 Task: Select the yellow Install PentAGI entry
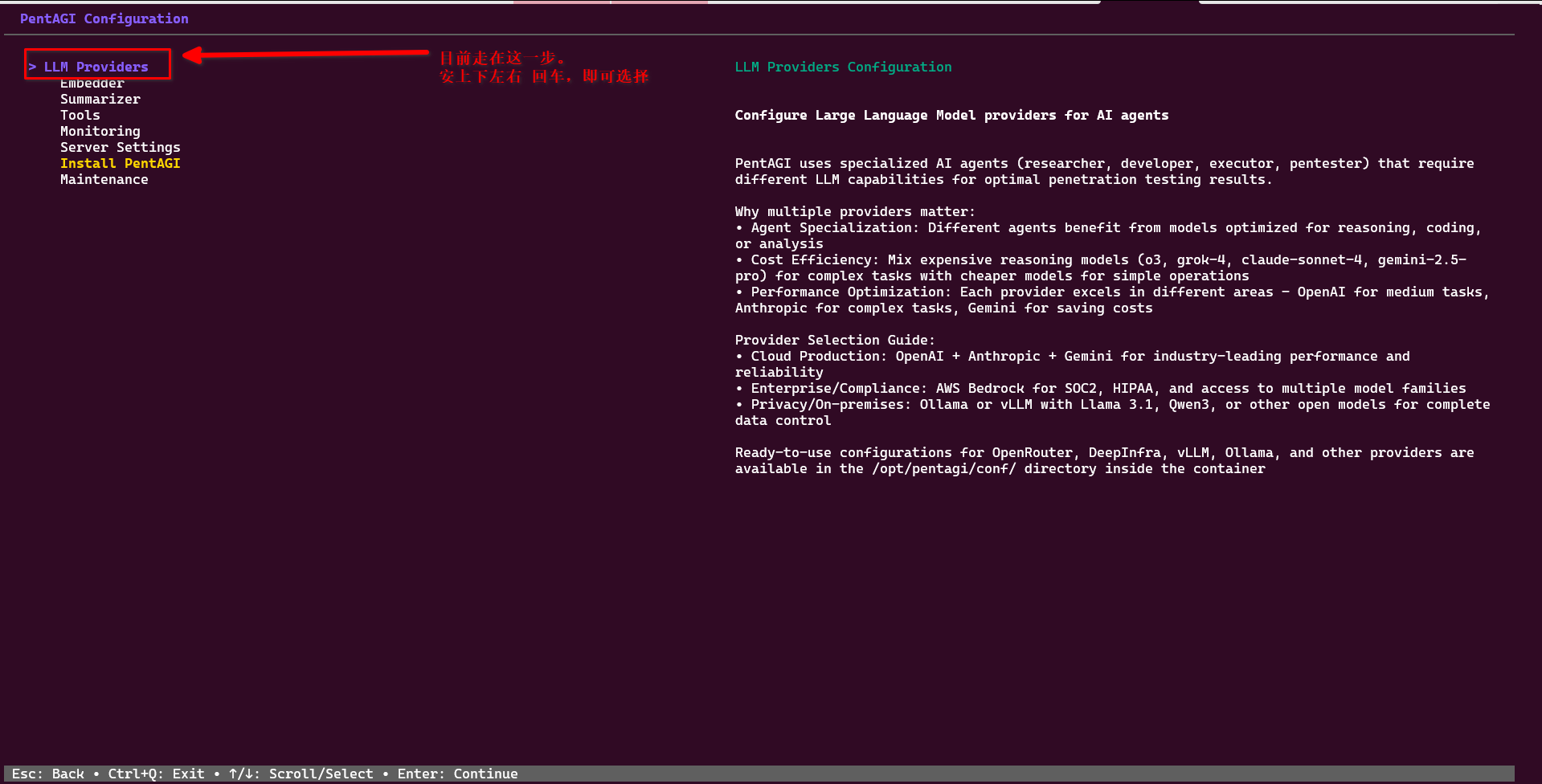[x=121, y=164]
